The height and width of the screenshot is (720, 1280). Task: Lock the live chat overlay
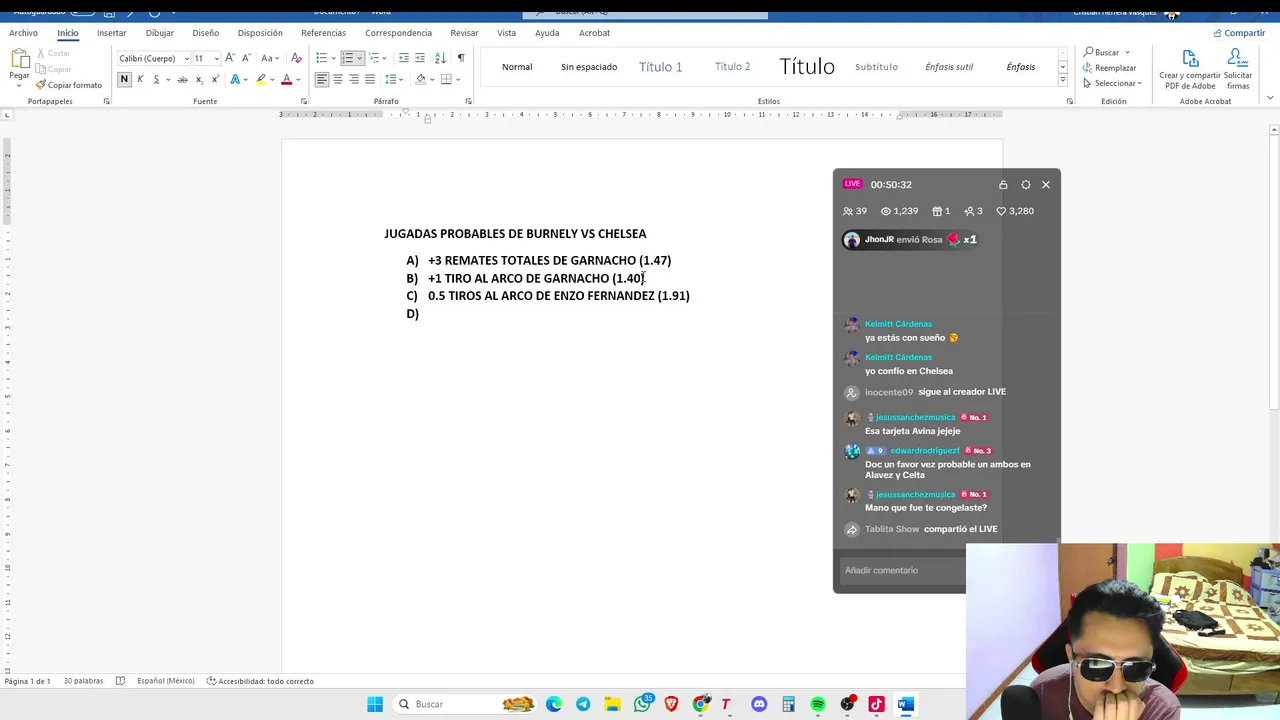1003,184
